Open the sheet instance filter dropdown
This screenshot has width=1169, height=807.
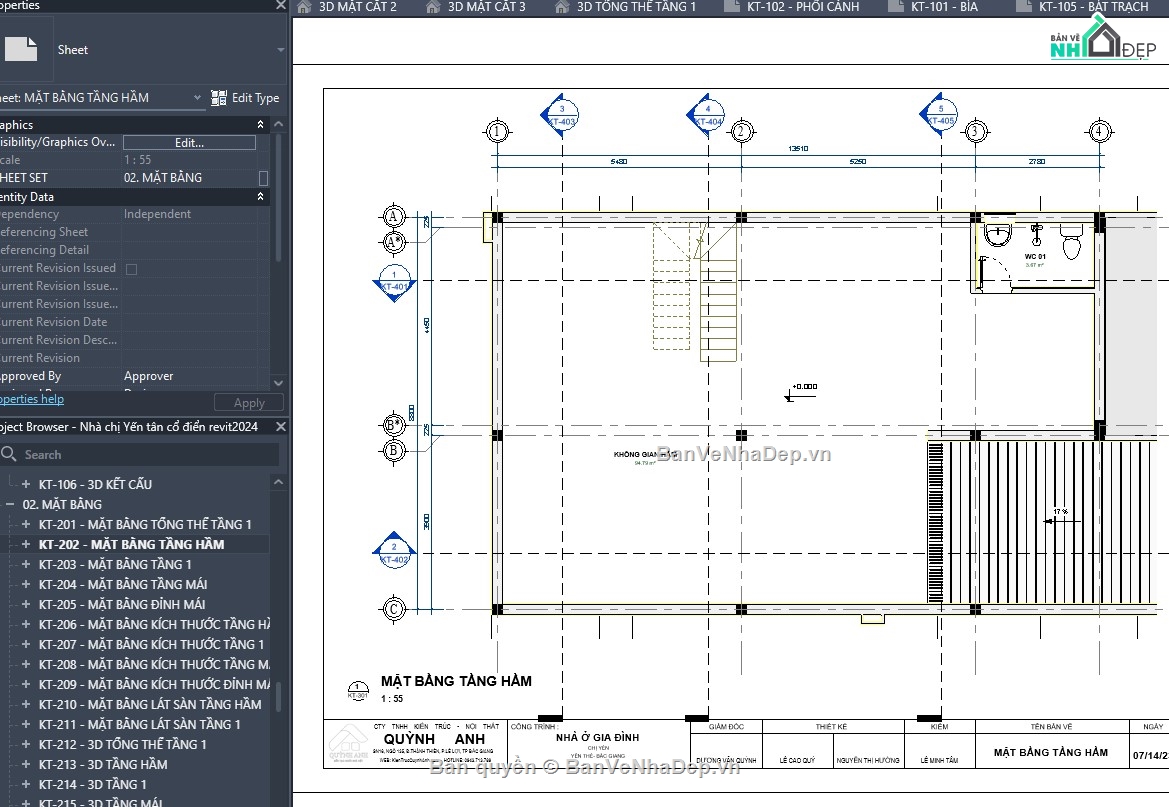[197, 98]
